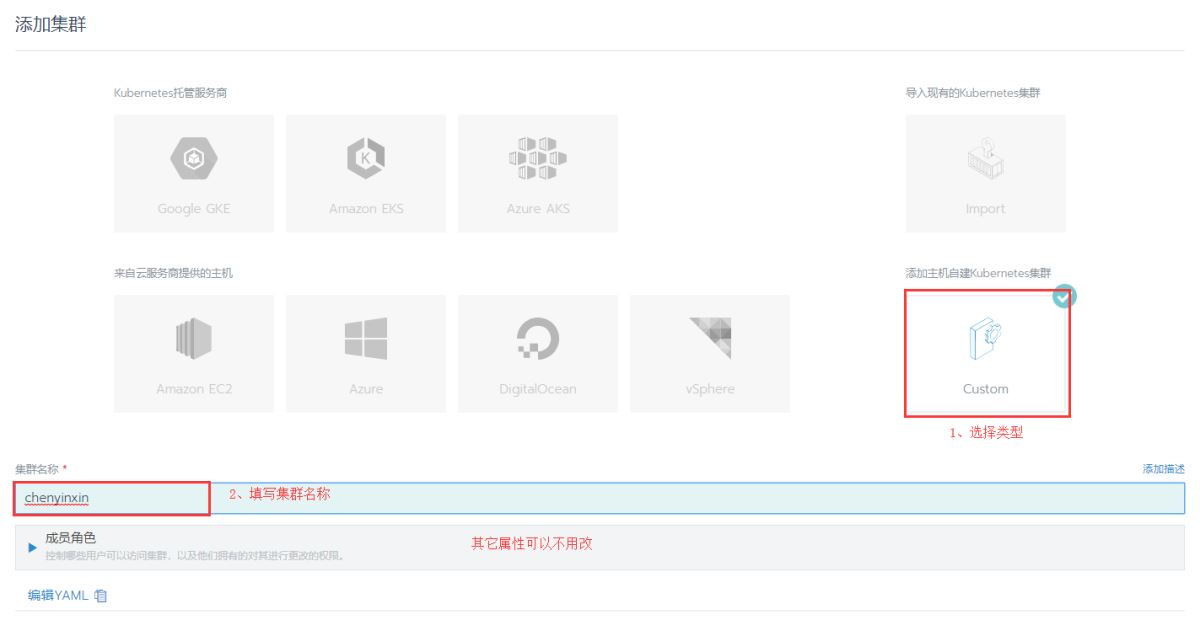
Task: Click the Google GKE label
Action: (x=193, y=209)
